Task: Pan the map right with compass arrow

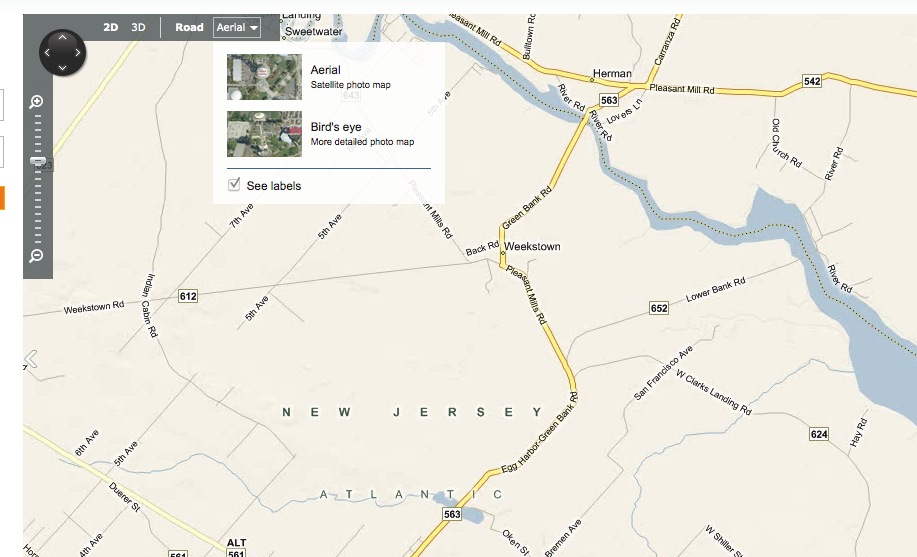Action: point(78,52)
